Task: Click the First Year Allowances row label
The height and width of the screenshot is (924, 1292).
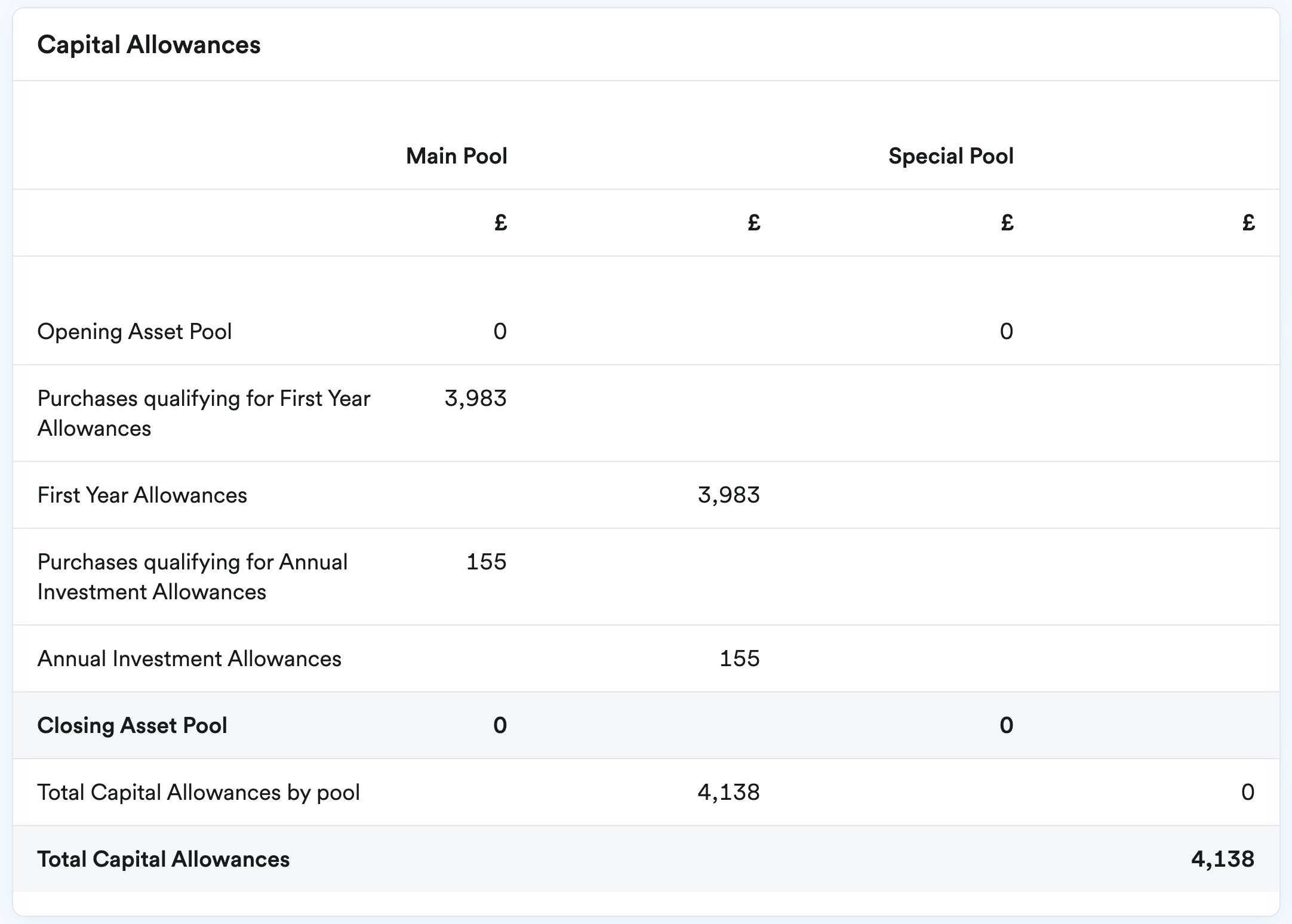Action: point(142,495)
